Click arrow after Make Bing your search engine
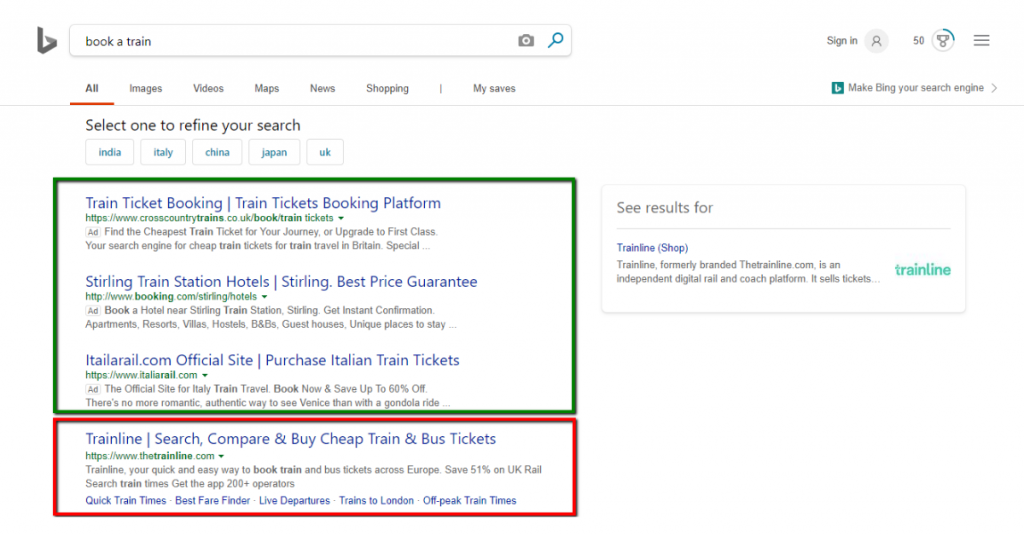1024x536 pixels. pos(994,88)
